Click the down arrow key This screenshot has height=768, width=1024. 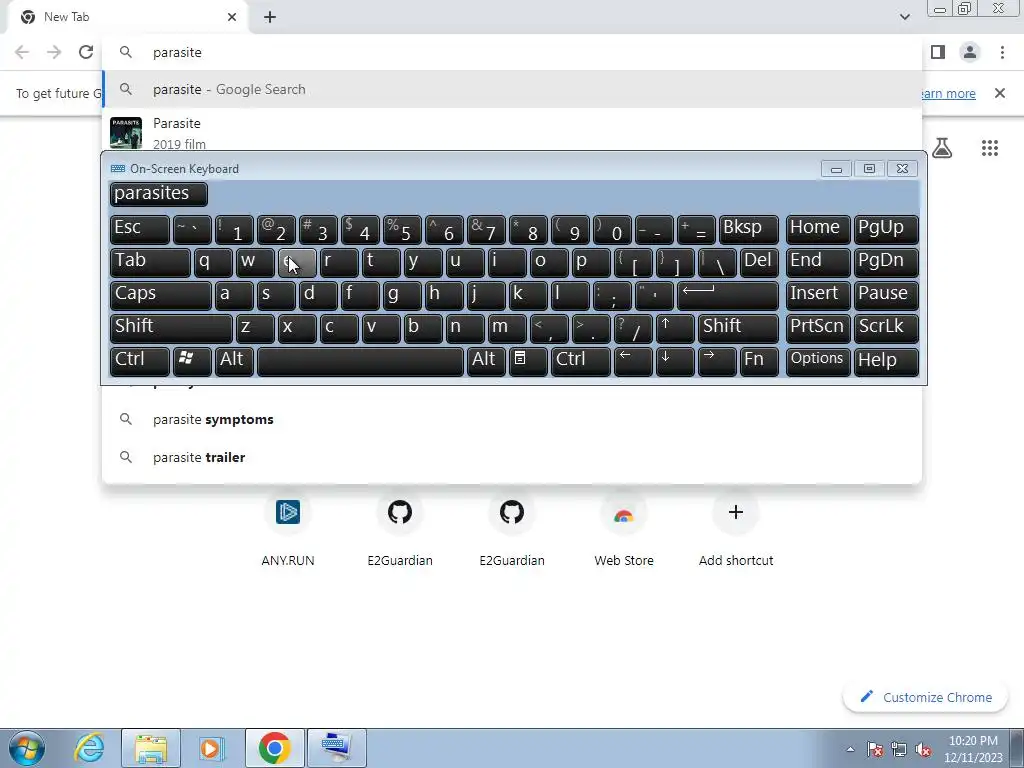click(675, 361)
